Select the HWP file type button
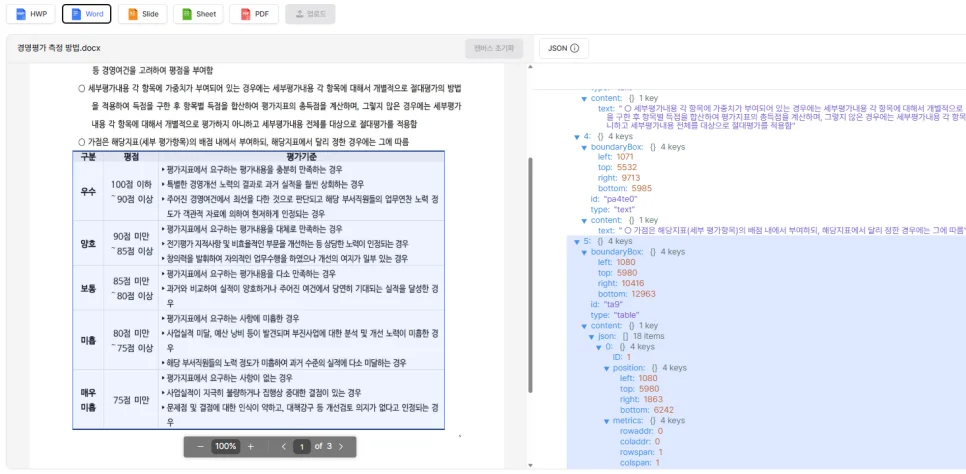 [x=31, y=14]
